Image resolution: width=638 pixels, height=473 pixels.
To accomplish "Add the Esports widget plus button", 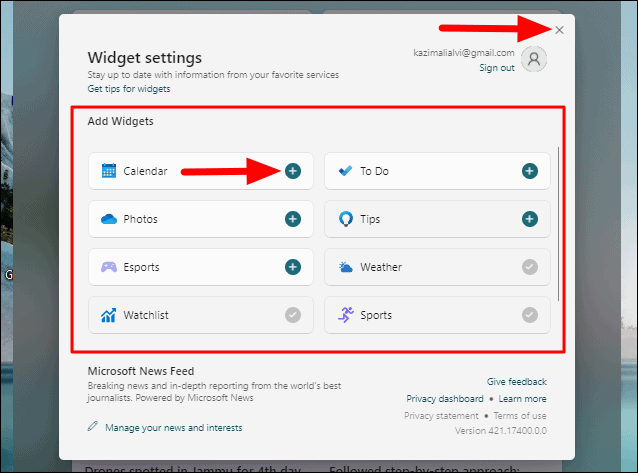I will (x=293, y=267).
